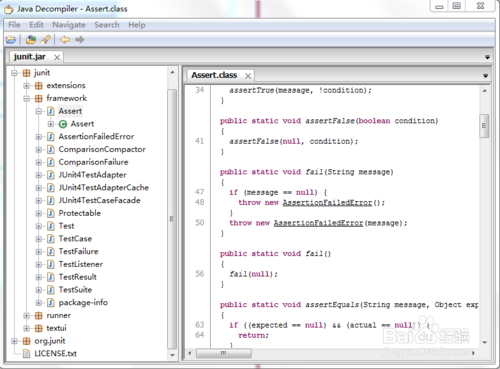Select ComparisonFailure in the tree
Screen dimensions: 500x369
[x=93, y=162]
